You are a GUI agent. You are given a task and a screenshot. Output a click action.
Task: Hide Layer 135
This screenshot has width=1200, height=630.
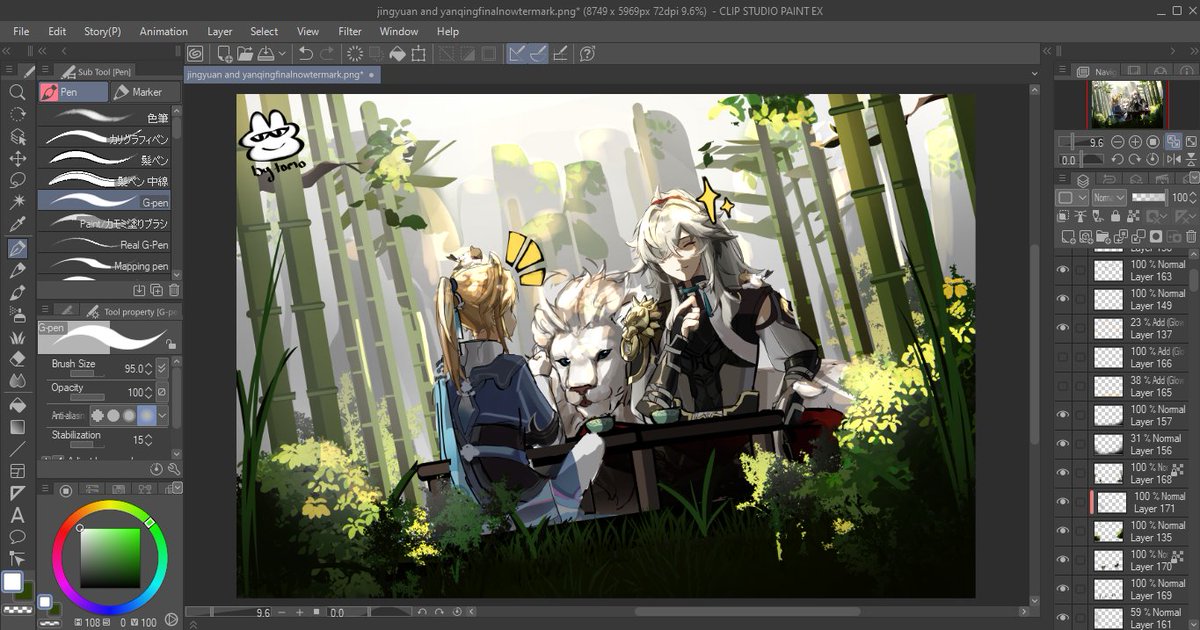pos(1063,531)
